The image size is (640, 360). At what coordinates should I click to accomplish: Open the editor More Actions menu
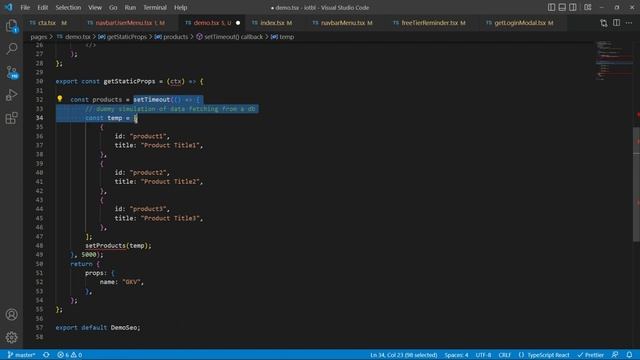tap(629, 23)
